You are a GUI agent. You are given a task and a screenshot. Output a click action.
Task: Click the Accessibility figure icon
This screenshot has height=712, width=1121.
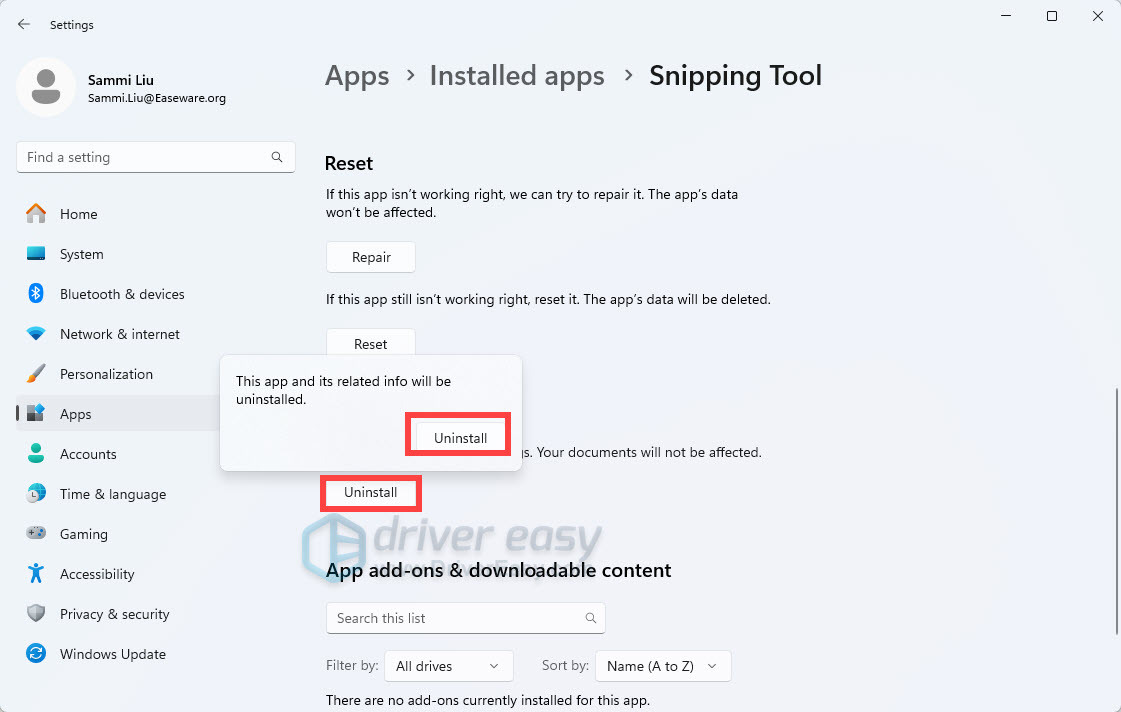(x=36, y=574)
